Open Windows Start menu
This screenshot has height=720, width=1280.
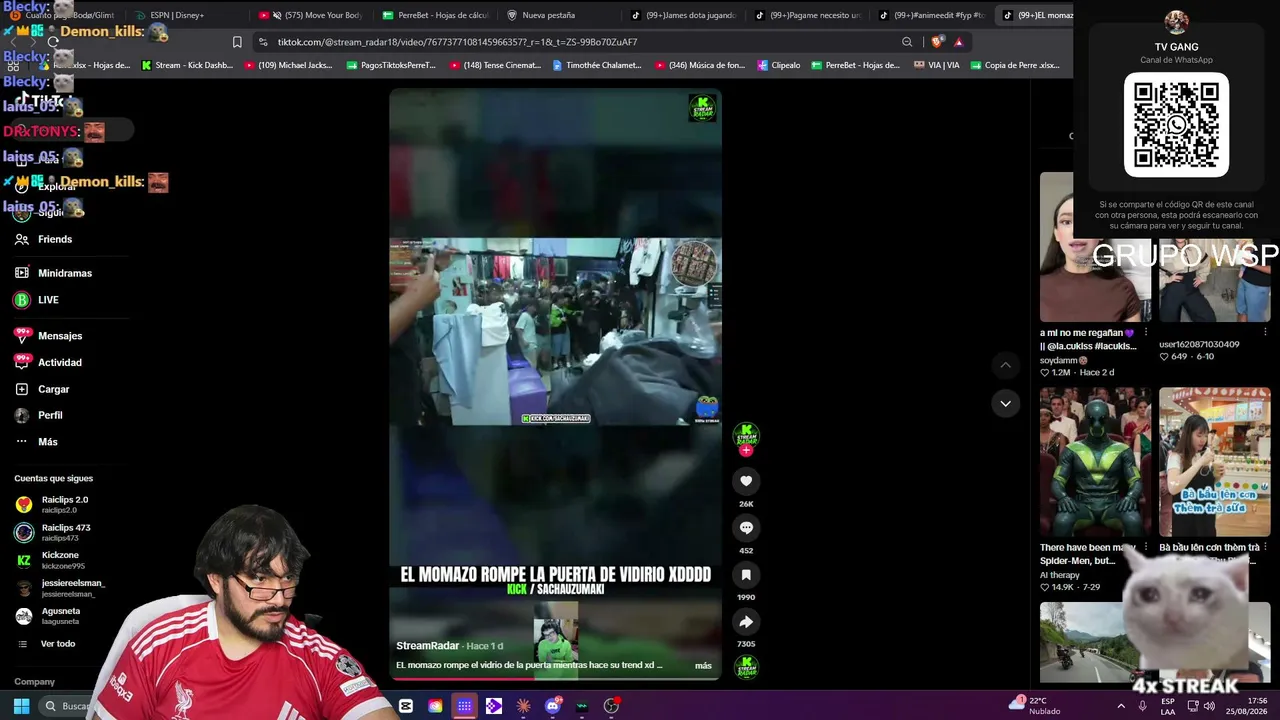(x=21, y=706)
